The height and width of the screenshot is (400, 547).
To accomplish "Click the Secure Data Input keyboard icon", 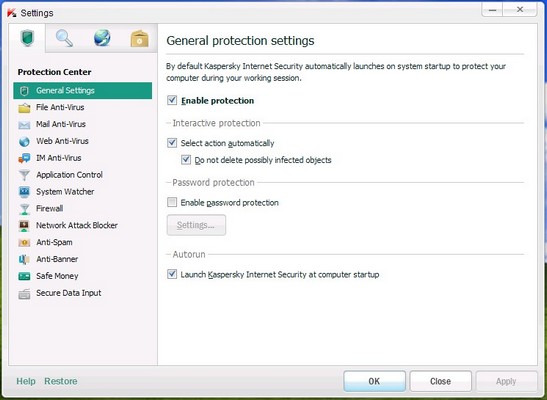I will tap(24, 294).
